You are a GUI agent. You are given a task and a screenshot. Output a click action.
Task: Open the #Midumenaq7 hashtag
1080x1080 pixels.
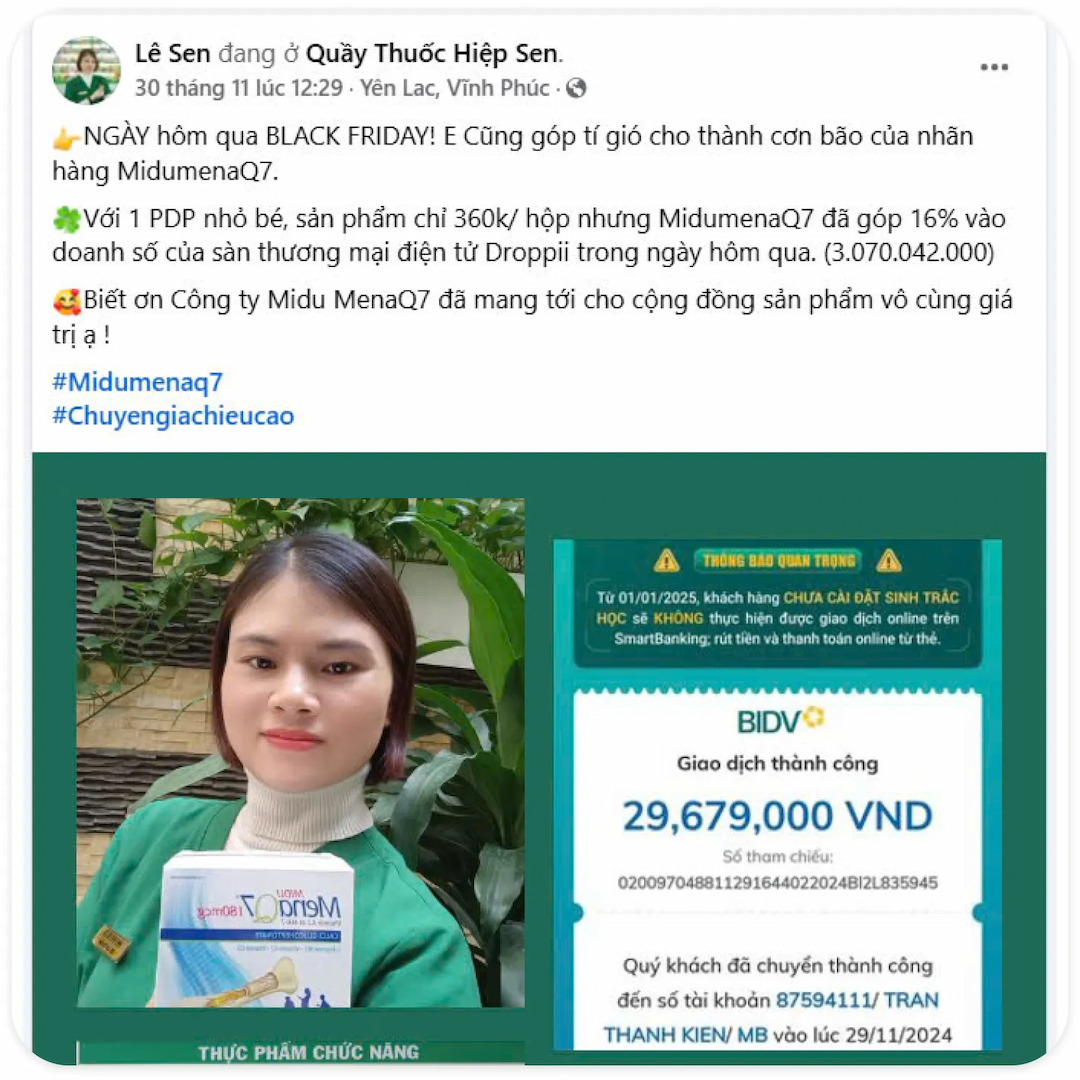[137, 382]
